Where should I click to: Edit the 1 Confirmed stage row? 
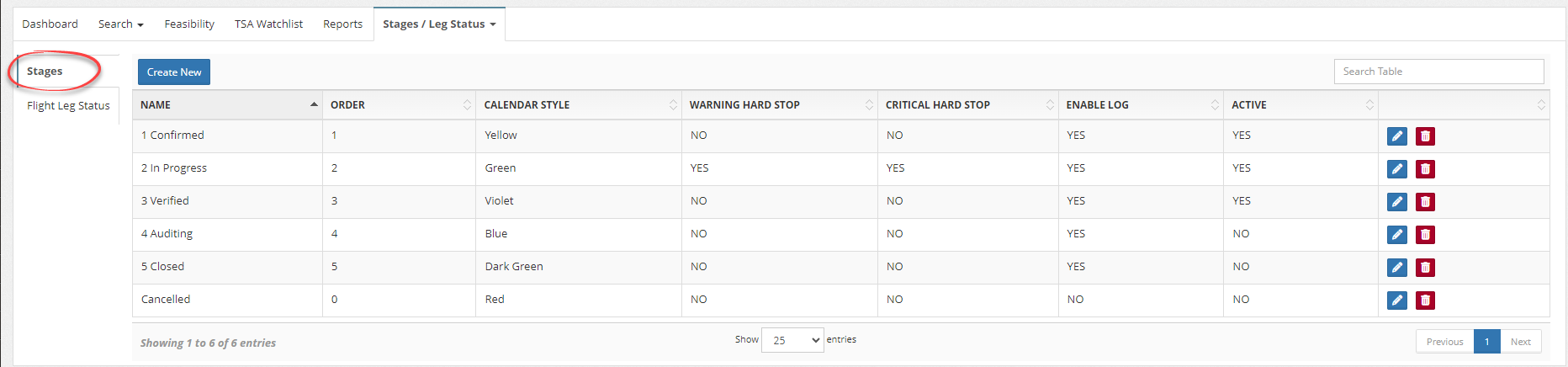(x=1397, y=136)
